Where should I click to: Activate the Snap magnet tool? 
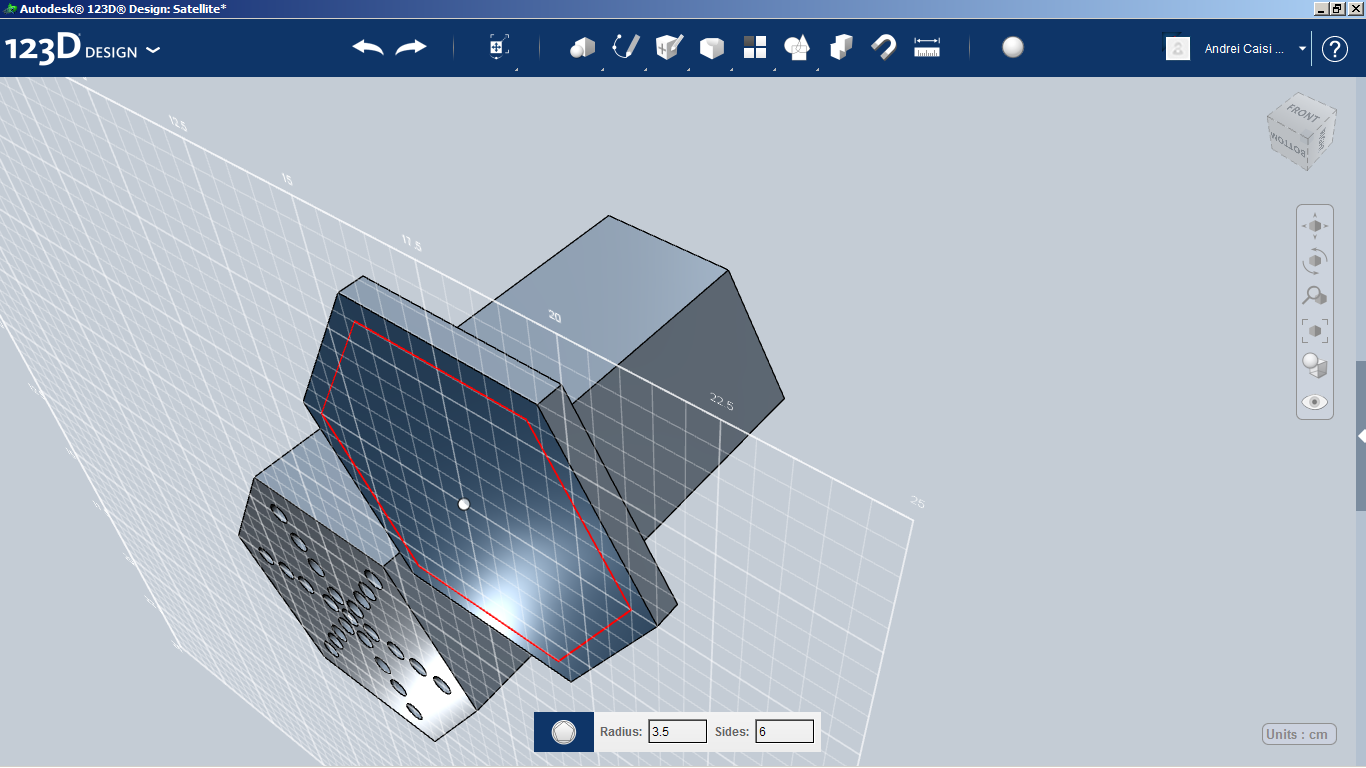pos(883,47)
